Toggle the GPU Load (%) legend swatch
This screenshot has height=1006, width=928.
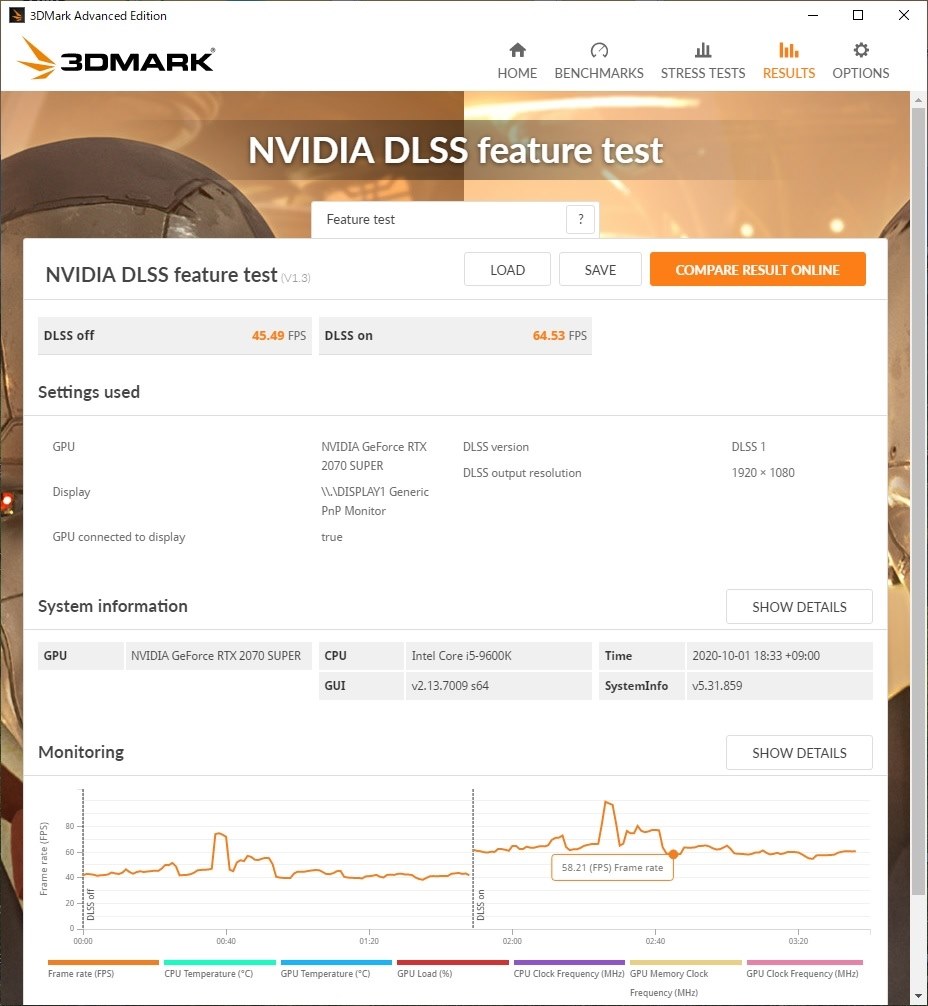[452, 962]
